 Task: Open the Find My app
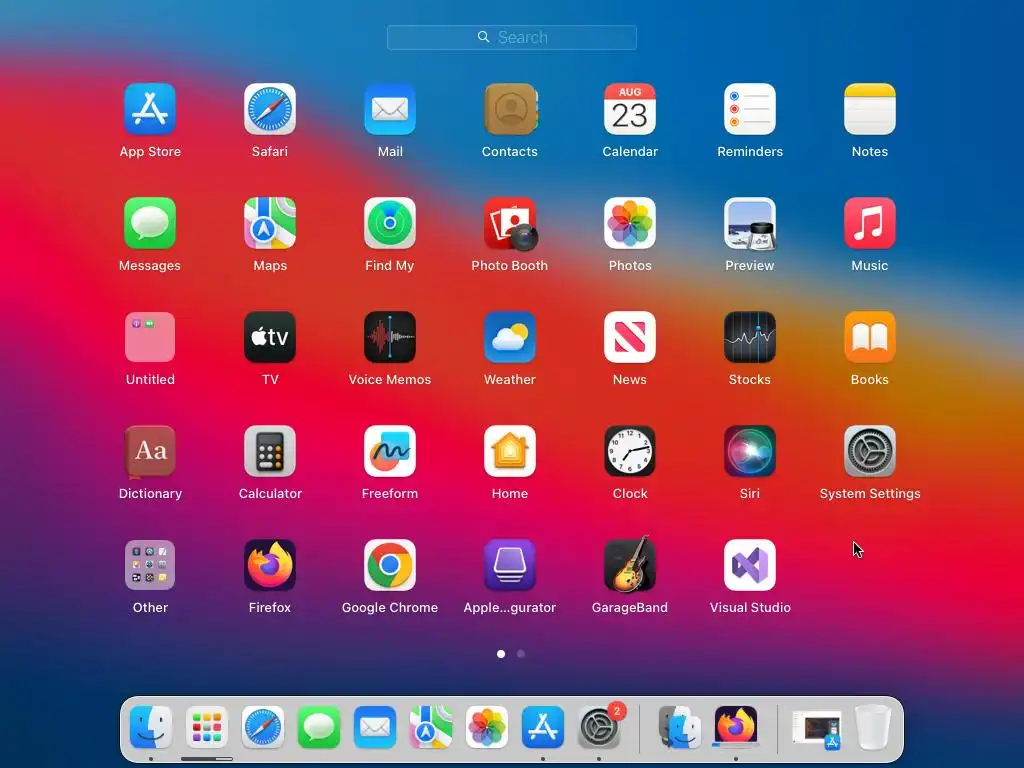(390, 223)
